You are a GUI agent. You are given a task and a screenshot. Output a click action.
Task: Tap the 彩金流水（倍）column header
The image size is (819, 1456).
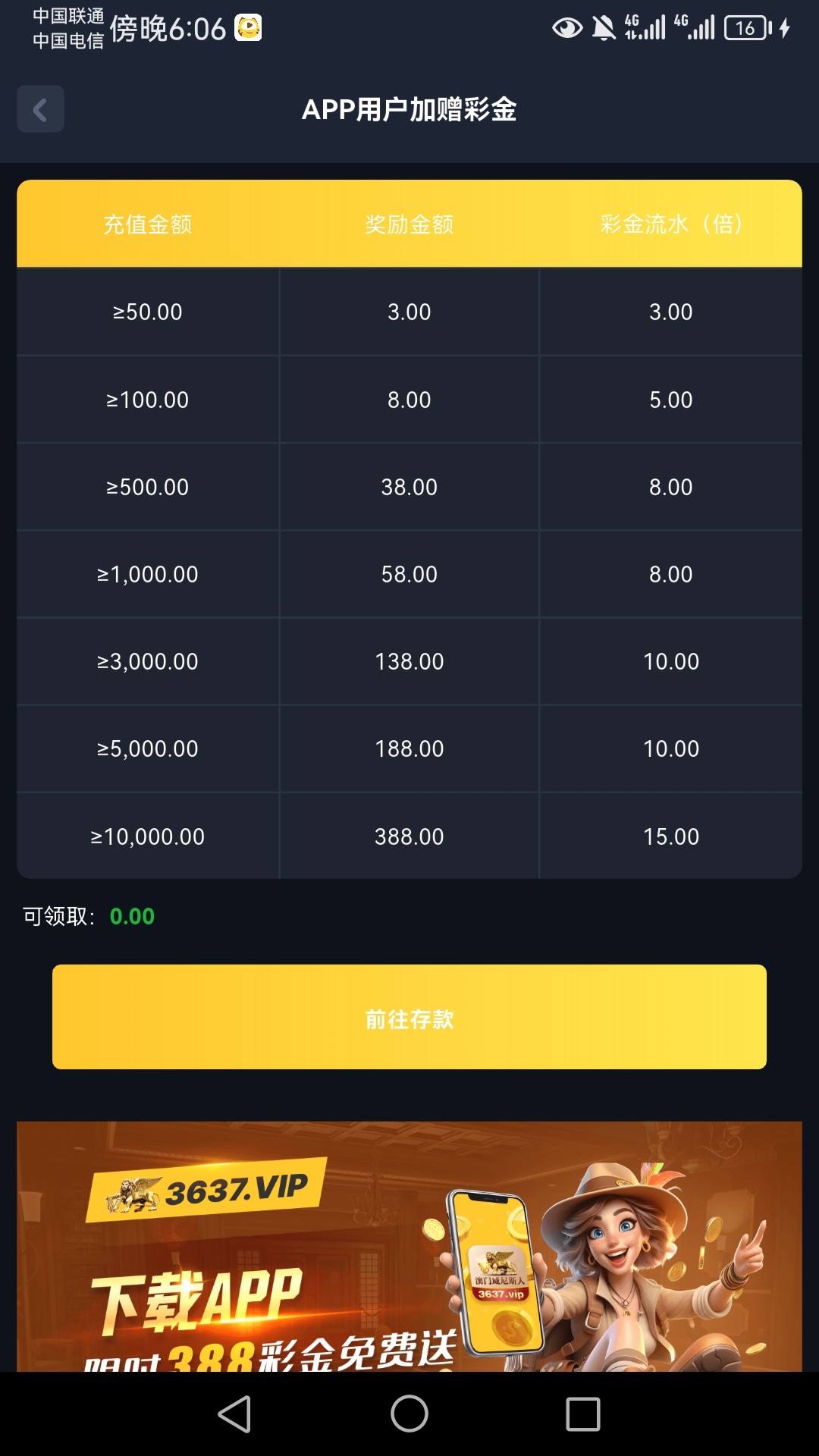[671, 224]
